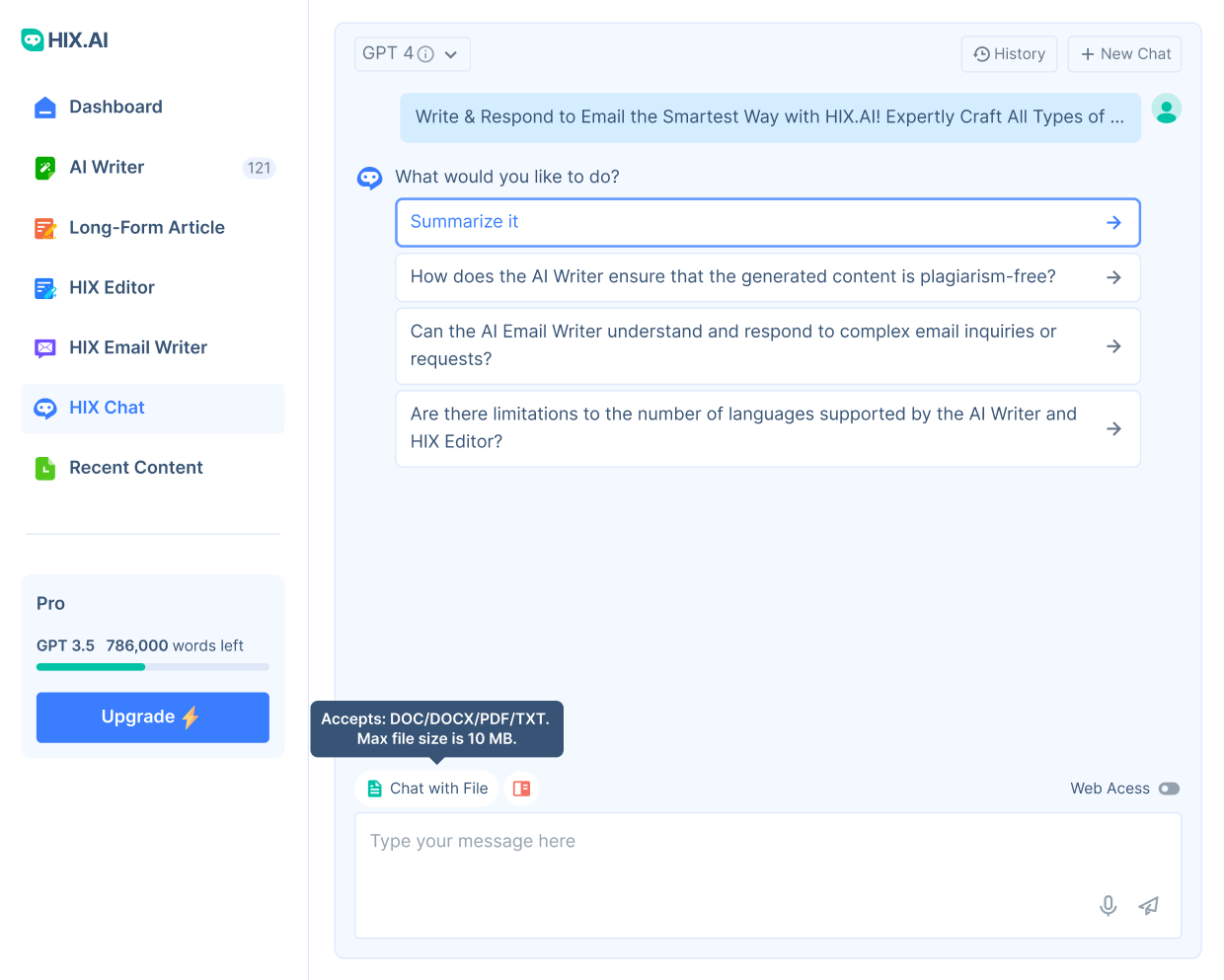1224x980 pixels.
Task: Click the info icon next to GPT 4
Action: point(425,54)
